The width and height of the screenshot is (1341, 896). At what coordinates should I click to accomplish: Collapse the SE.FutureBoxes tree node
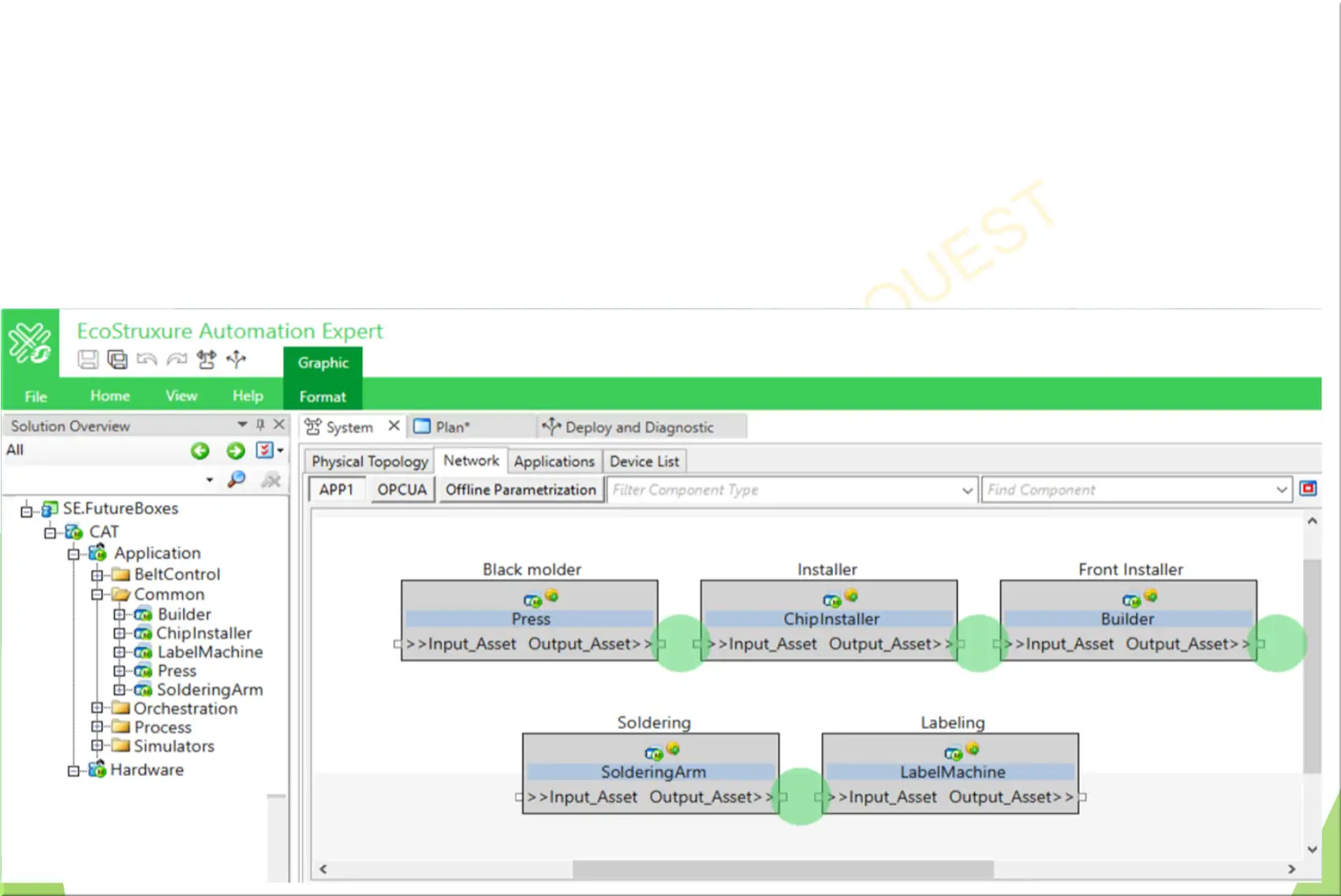point(26,511)
